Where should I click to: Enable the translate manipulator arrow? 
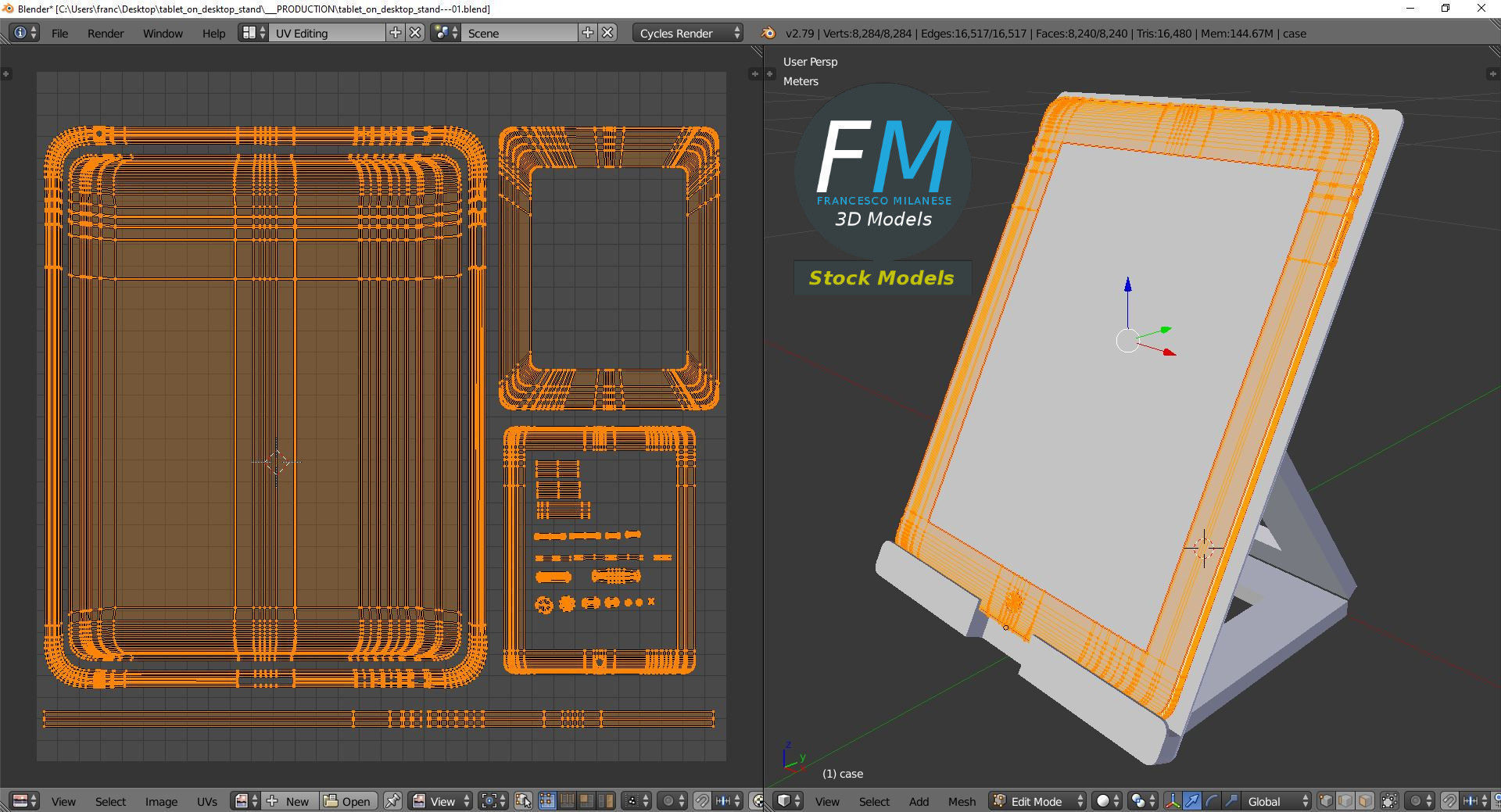[x=1192, y=801]
